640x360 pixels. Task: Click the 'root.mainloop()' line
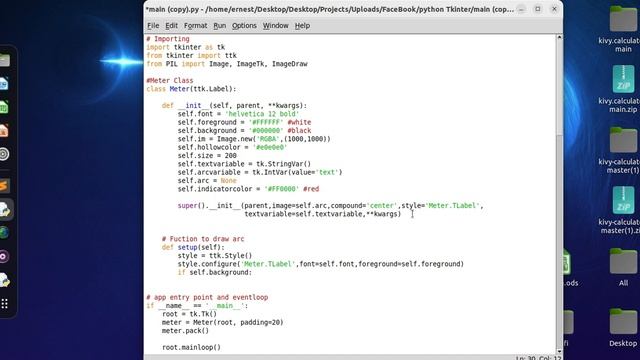click(x=191, y=347)
